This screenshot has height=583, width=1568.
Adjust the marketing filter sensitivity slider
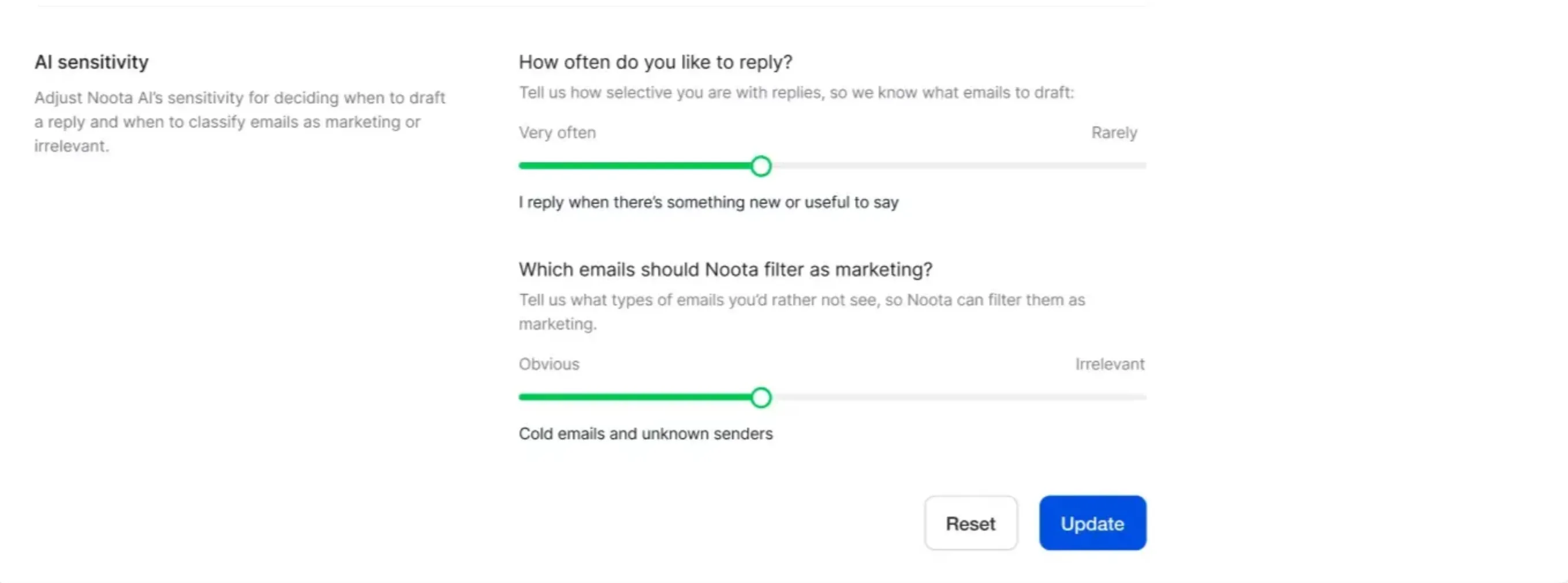click(761, 397)
